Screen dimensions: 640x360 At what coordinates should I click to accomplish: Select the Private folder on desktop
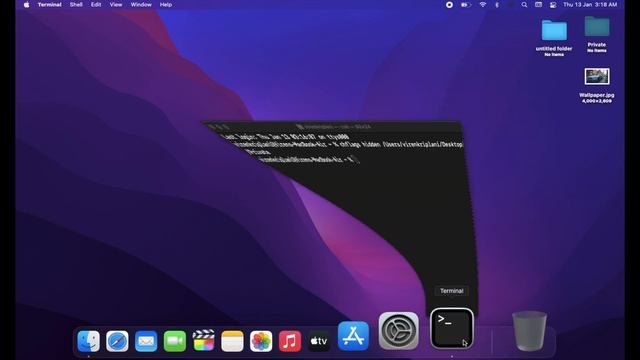click(x=597, y=27)
